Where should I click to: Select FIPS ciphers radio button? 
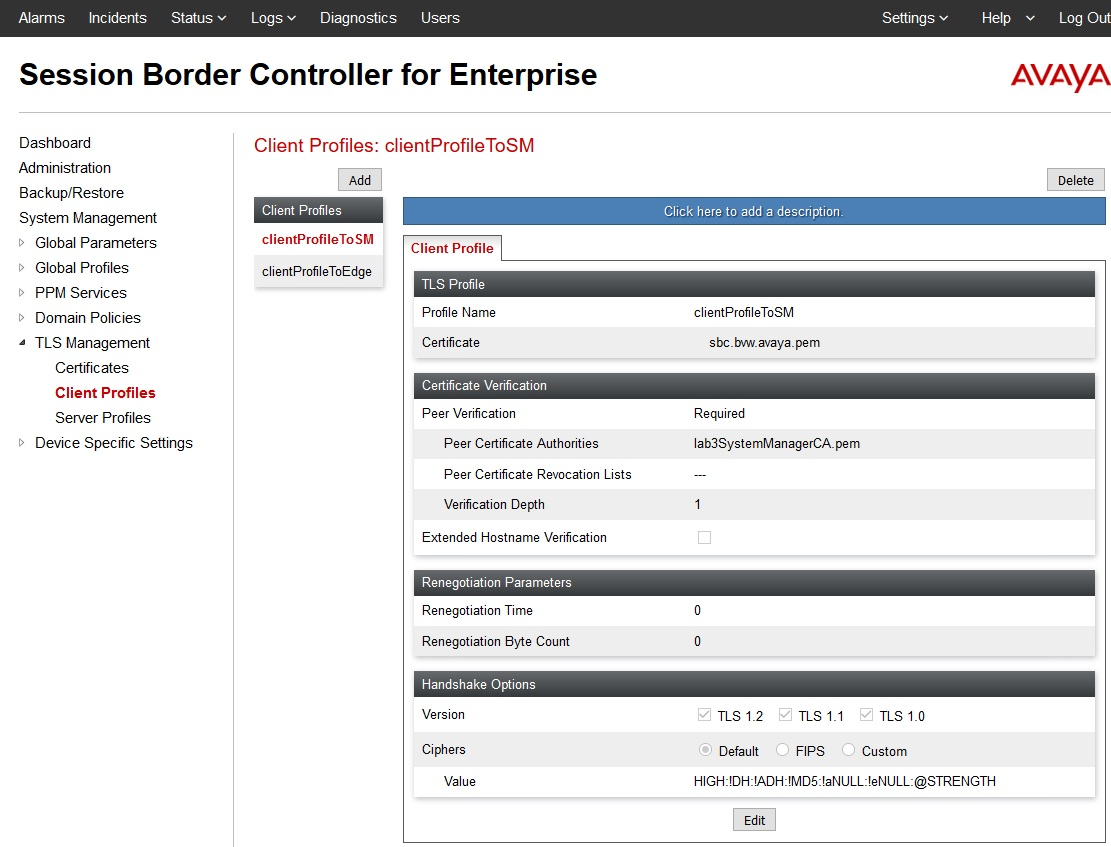(782, 749)
